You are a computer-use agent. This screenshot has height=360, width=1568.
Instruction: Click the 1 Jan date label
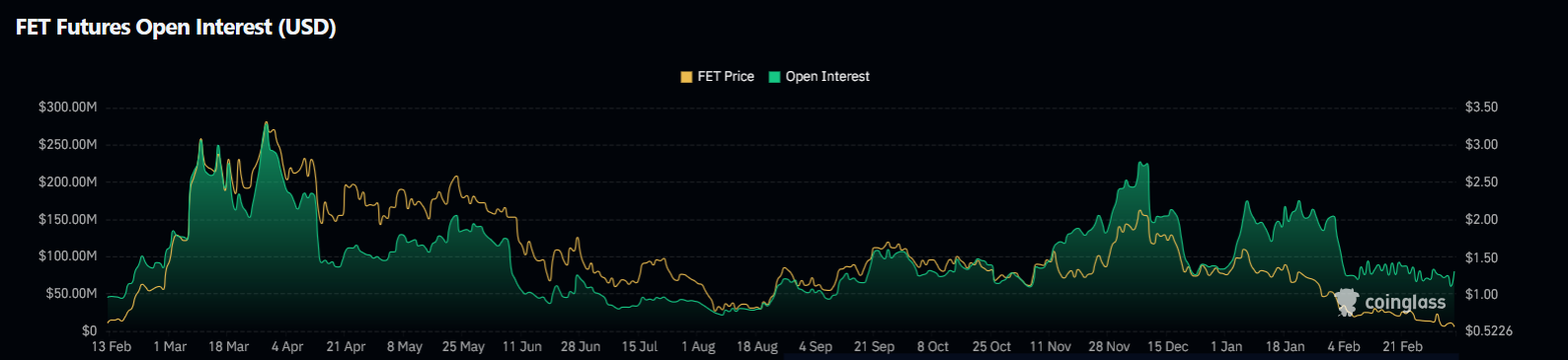[1226, 346]
